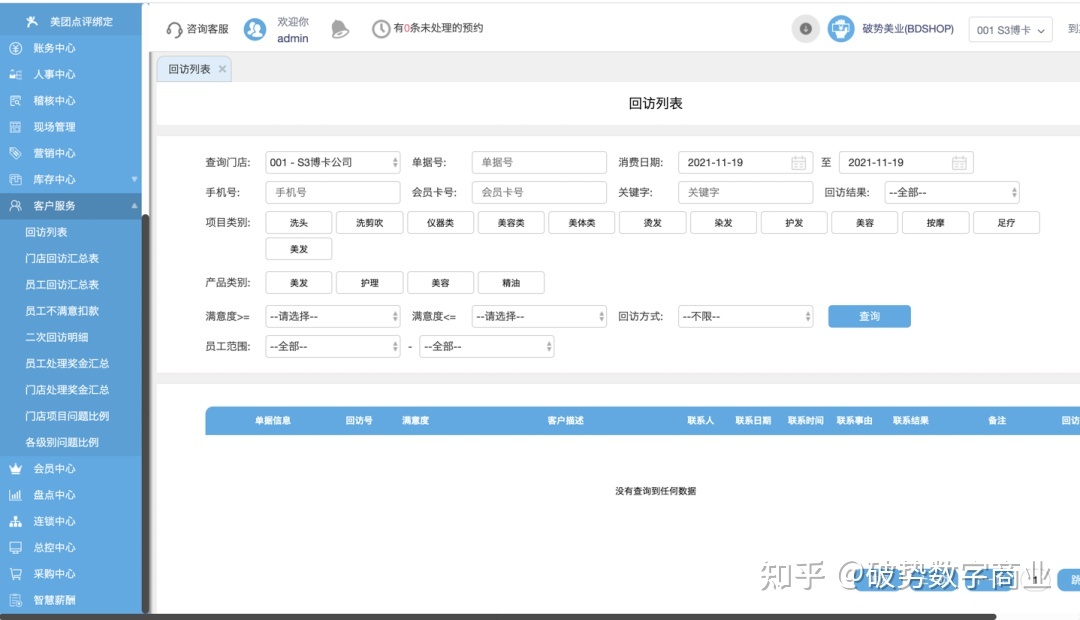The width and height of the screenshot is (1080, 620).
Task: Click the pending appointments clock icon
Action: click(x=381, y=29)
